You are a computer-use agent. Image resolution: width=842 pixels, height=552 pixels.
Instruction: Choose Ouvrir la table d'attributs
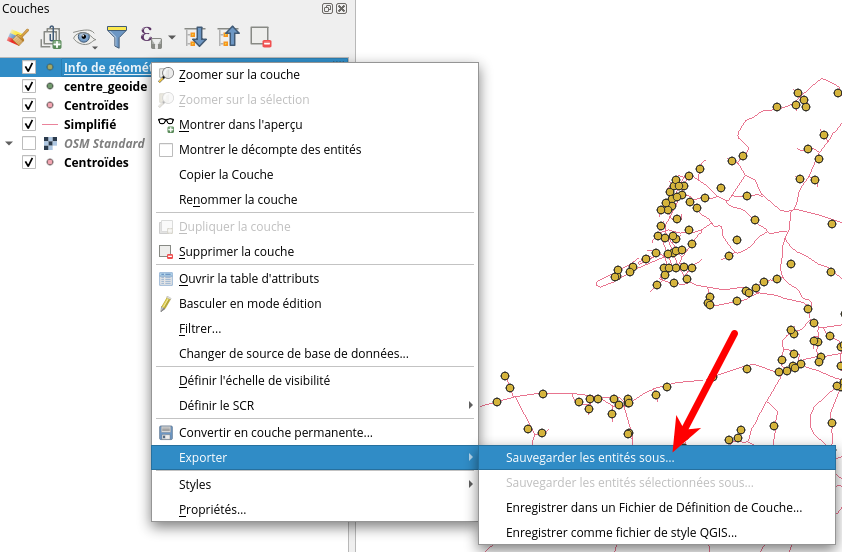(x=315, y=279)
